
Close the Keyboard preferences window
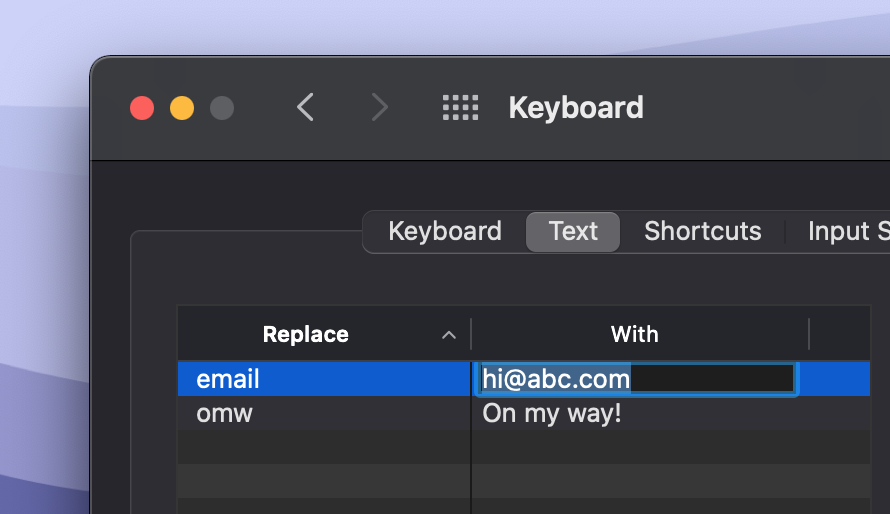[142, 108]
